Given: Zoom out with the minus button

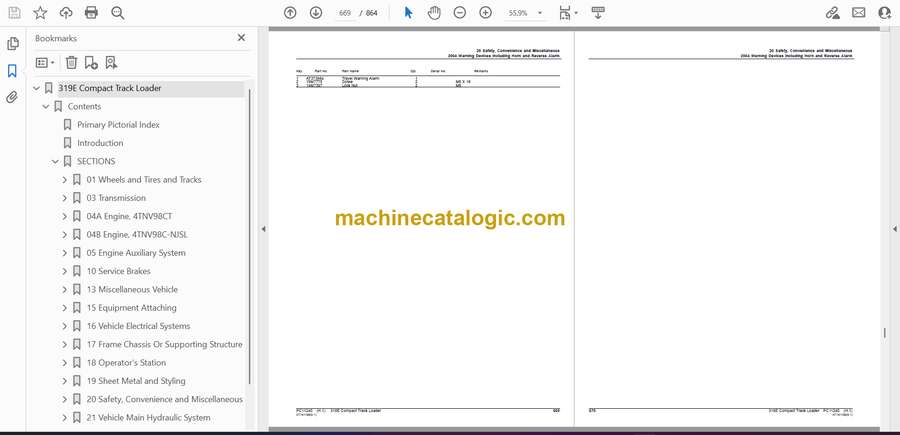Looking at the screenshot, I should pos(460,13).
